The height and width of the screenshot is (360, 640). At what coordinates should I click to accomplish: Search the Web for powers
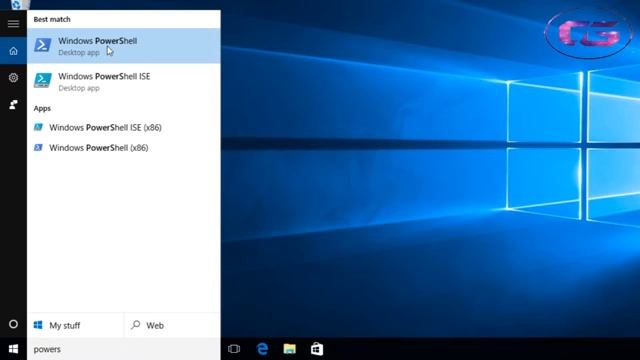172,325
